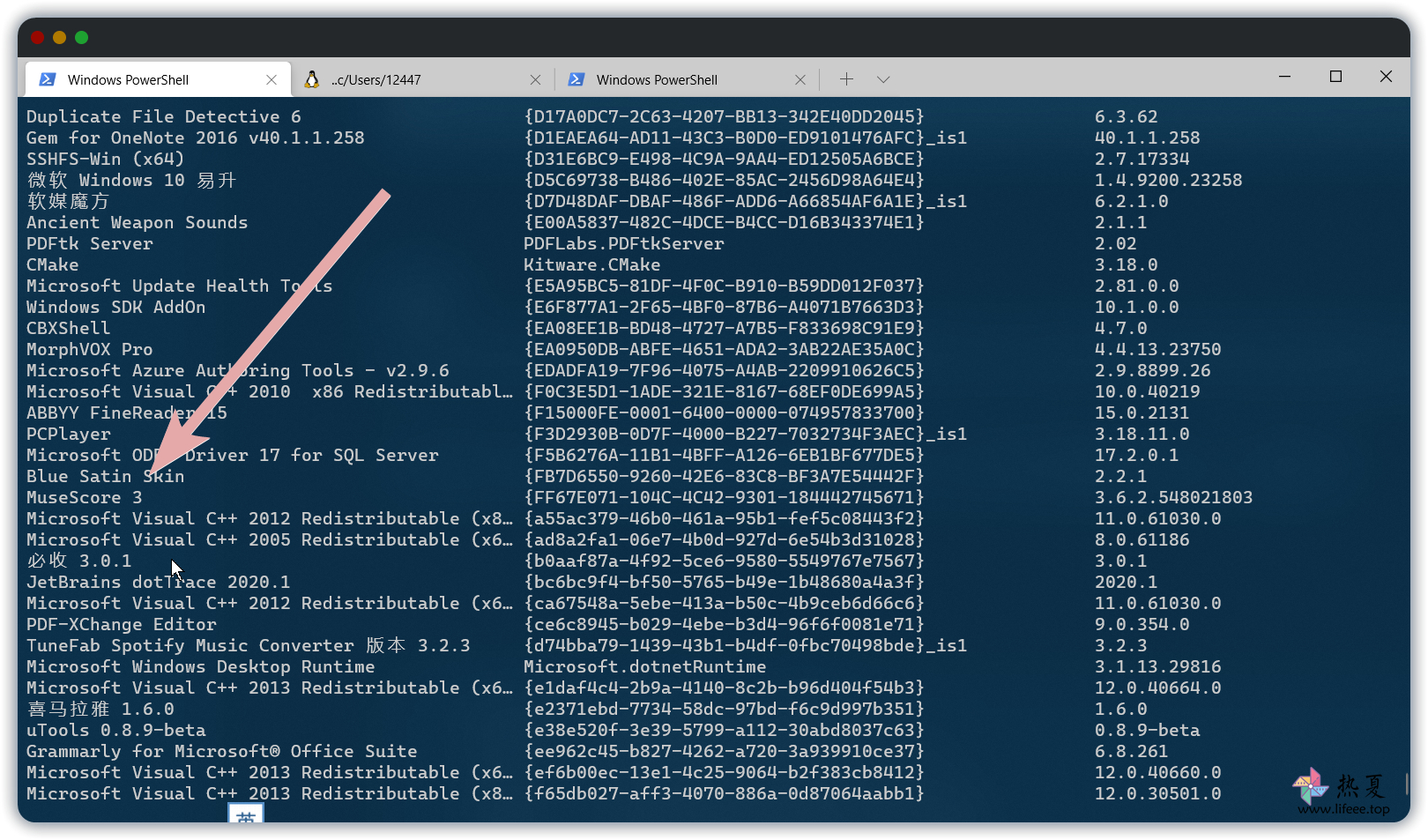The image size is (1428, 840).
Task: Click the GUID starting with {D17A0DC7
Action: coord(725,116)
